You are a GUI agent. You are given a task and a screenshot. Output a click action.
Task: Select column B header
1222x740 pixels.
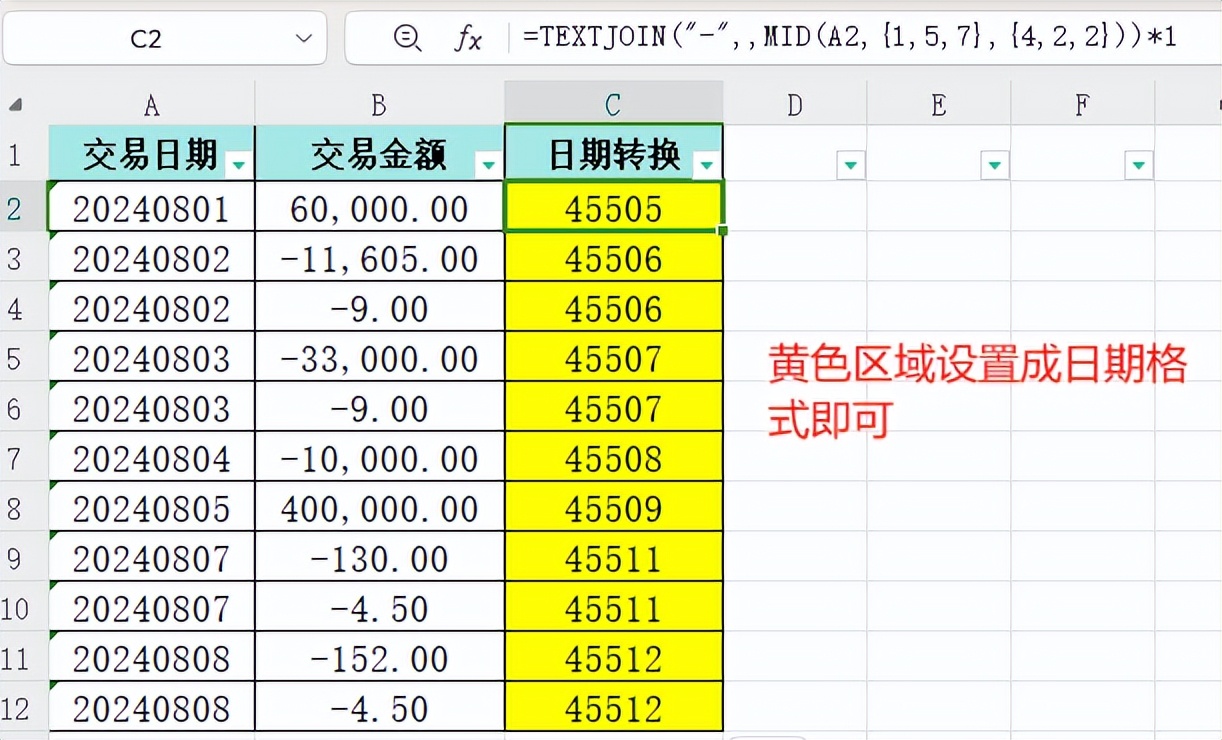tap(380, 104)
